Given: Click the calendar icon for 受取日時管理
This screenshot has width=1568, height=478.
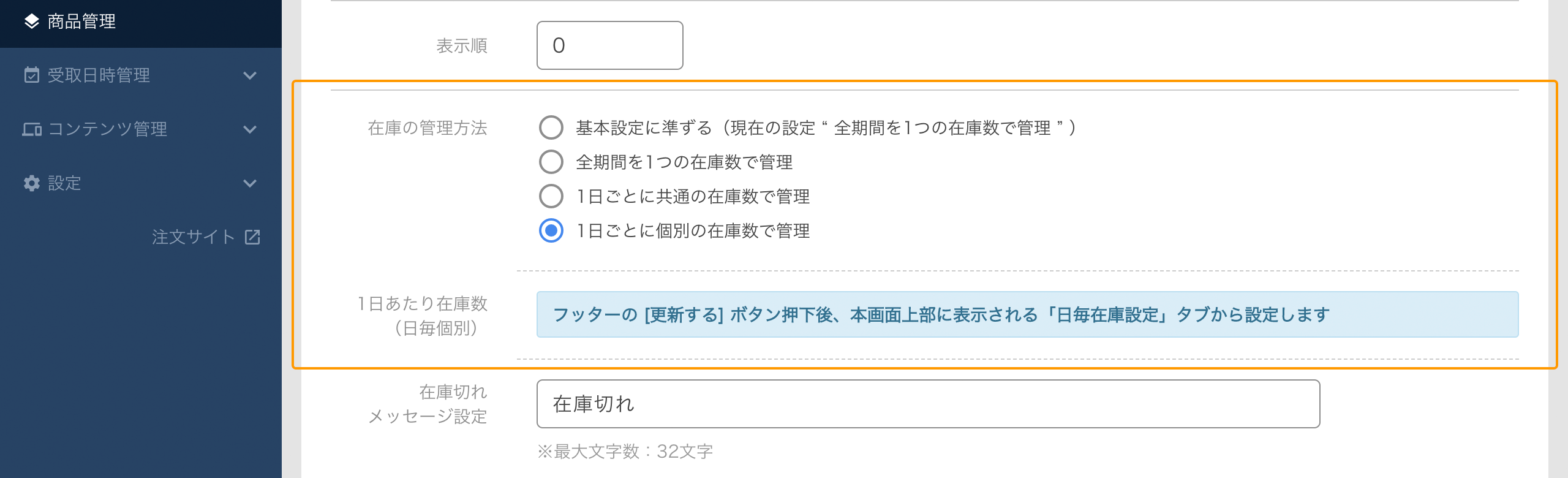Looking at the screenshot, I should [32, 74].
